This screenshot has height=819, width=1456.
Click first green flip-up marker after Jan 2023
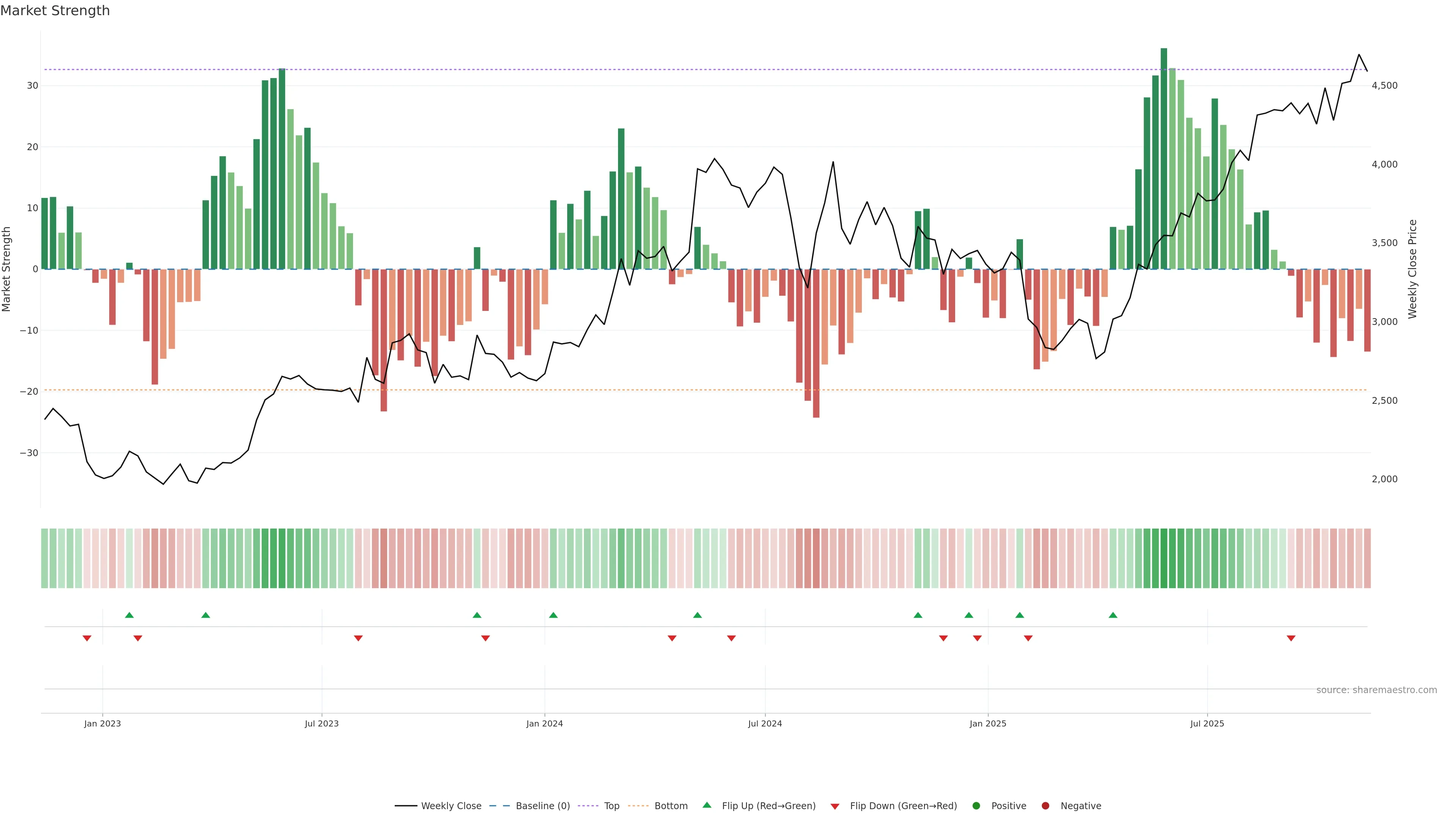tap(129, 615)
